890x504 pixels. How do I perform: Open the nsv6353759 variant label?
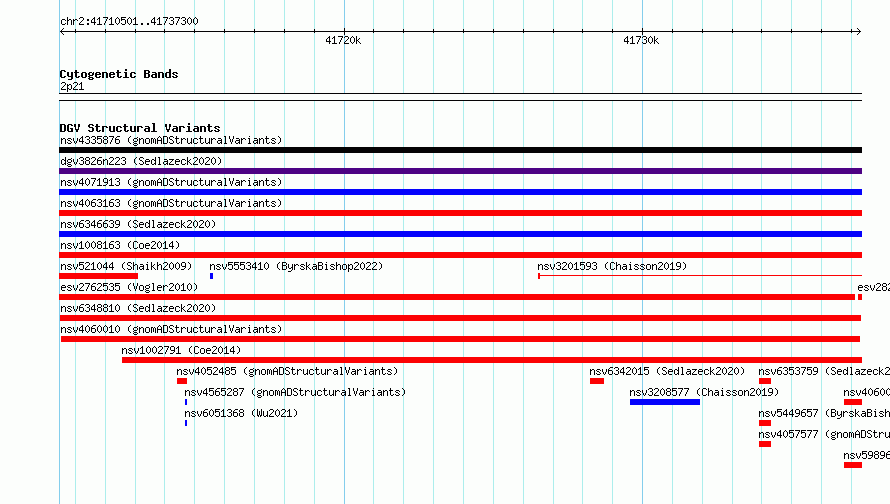[x=824, y=371]
